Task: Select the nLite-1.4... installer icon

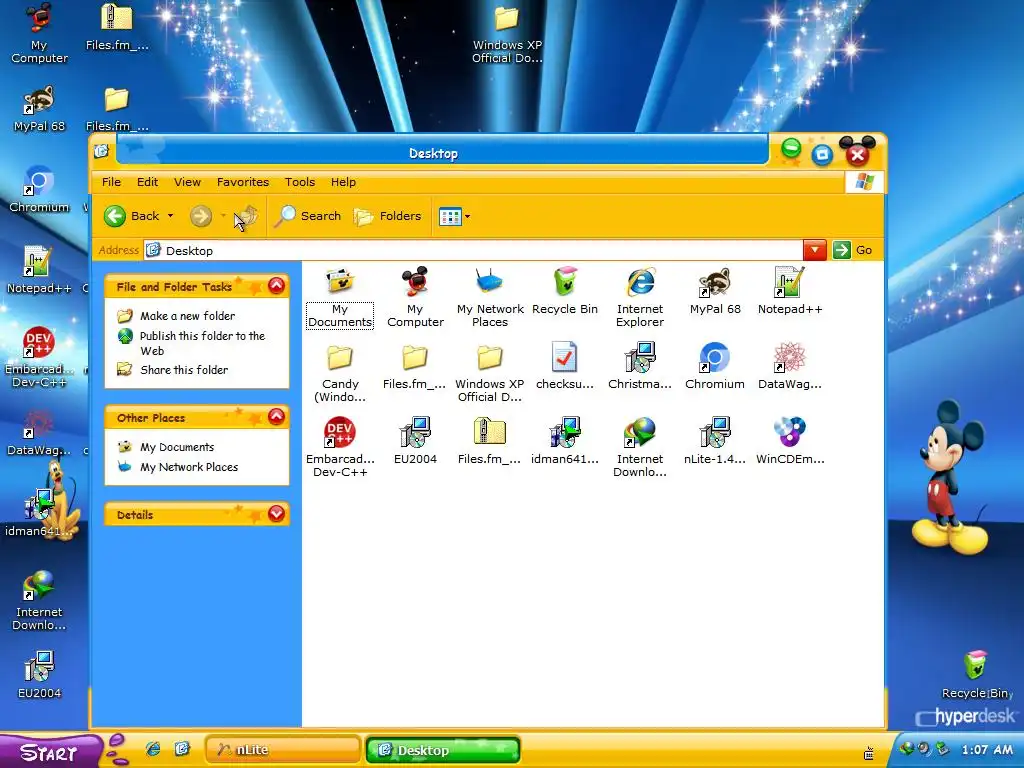Action: coord(715,432)
